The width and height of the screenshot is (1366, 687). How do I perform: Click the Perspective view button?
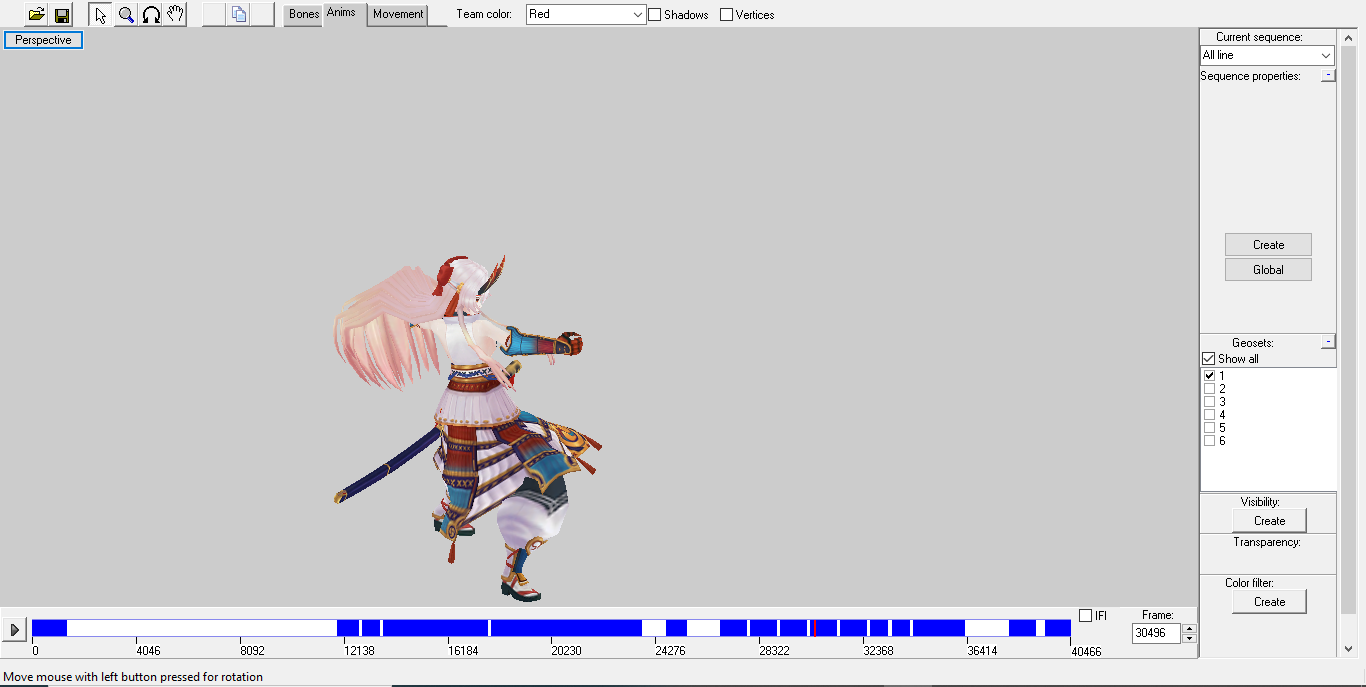point(43,40)
